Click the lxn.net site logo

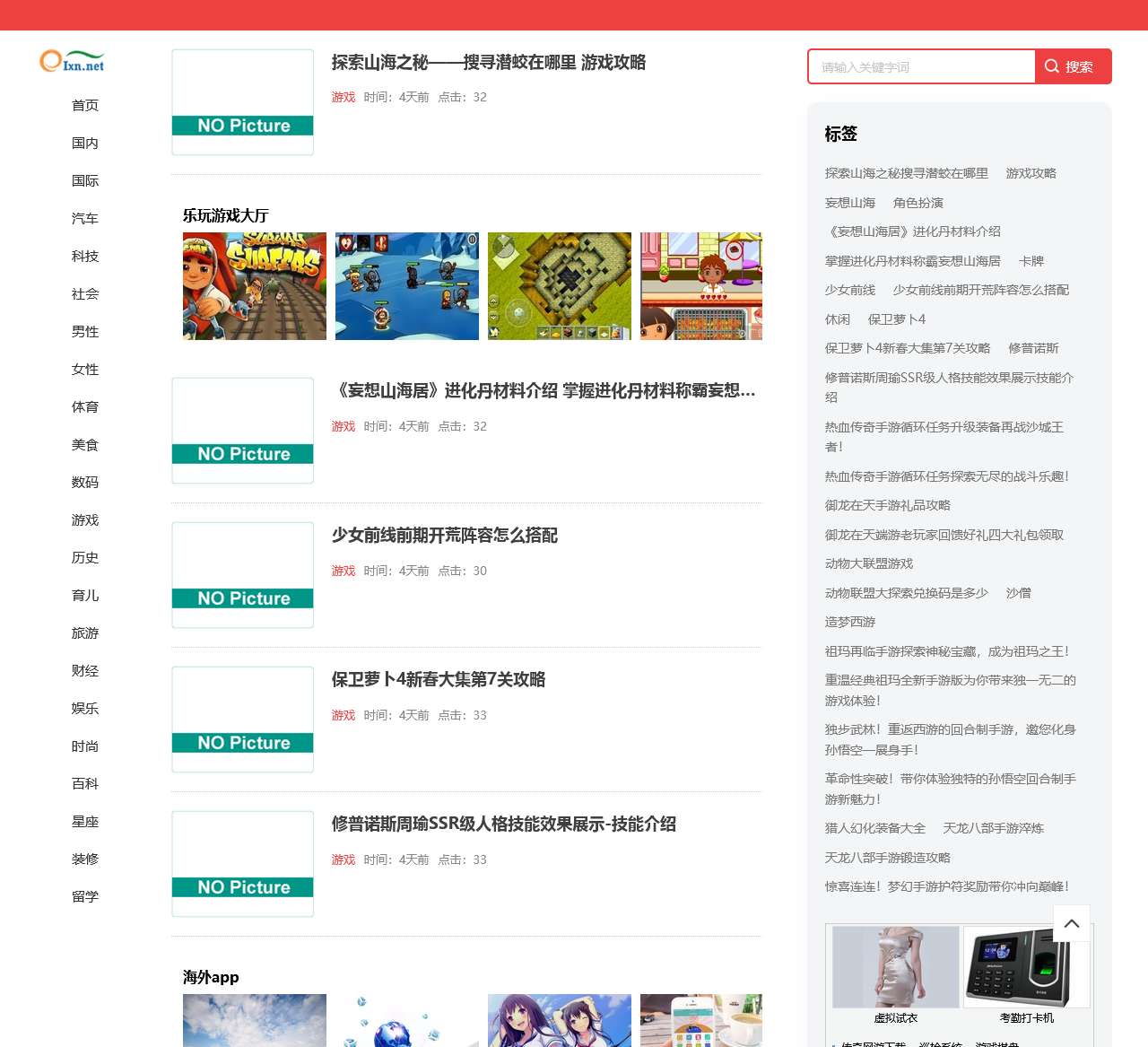[x=73, y=61]
